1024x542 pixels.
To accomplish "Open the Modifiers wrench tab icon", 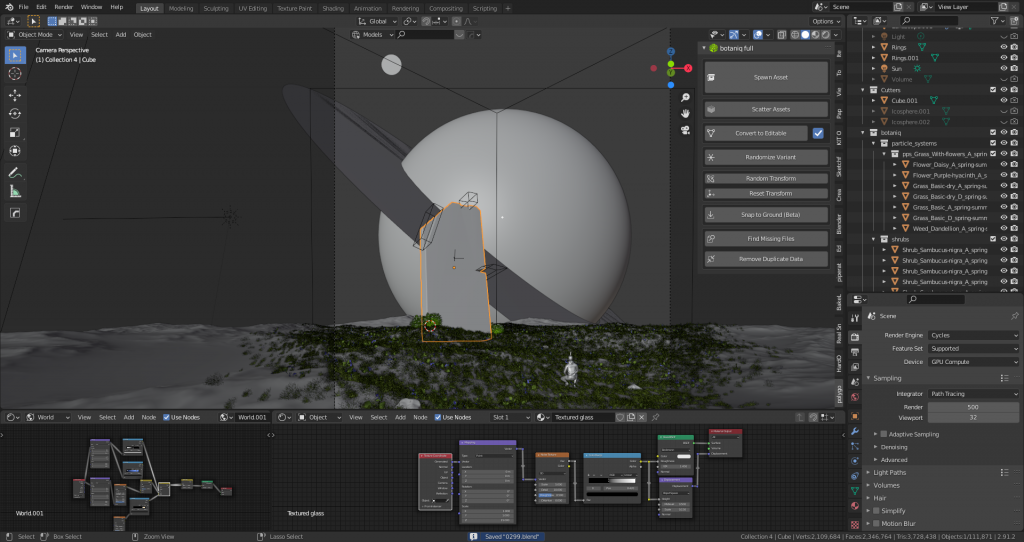I will (855, 431).
